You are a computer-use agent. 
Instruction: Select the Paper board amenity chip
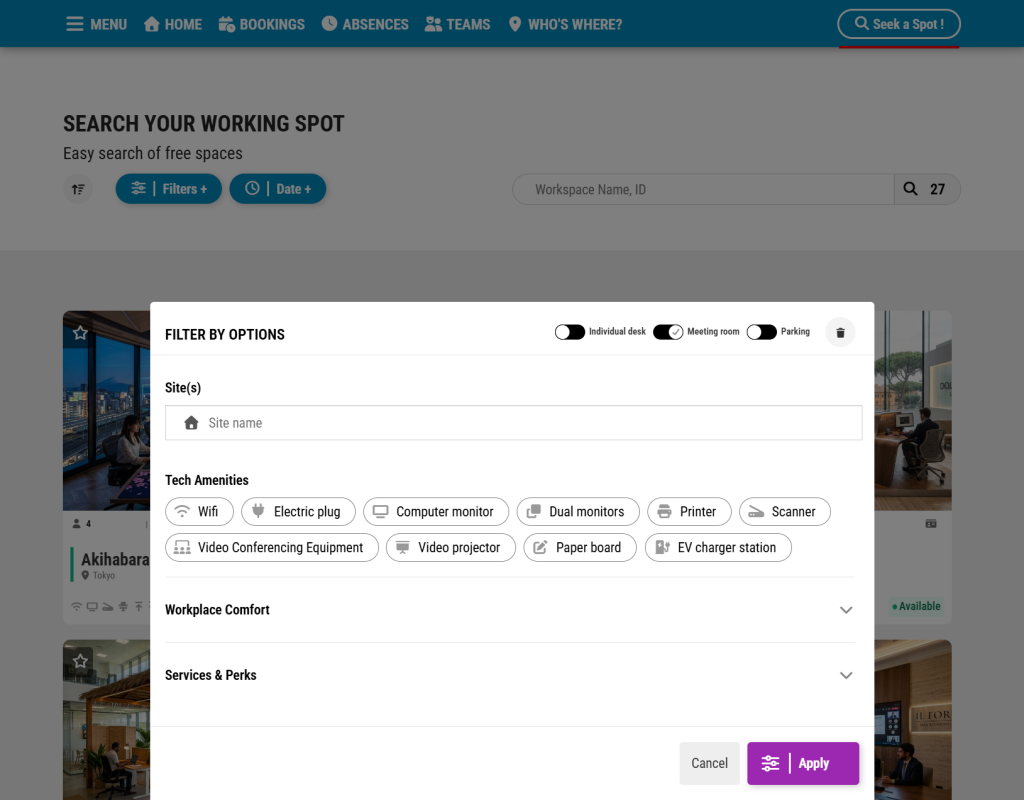(580, 547)
